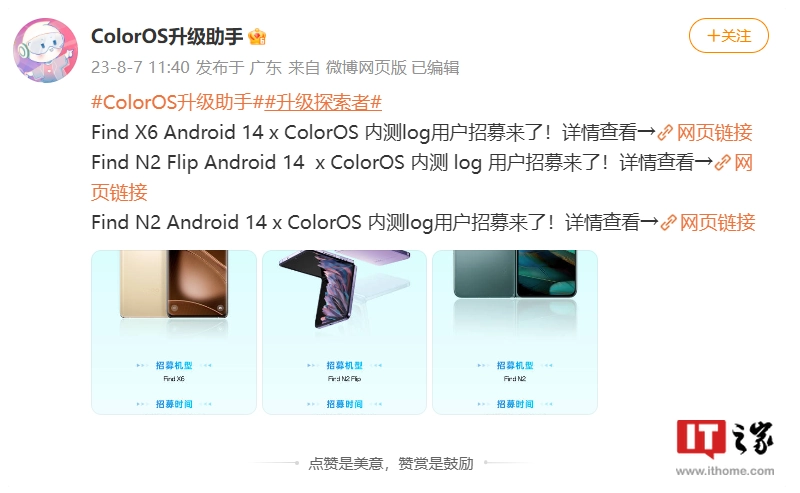Click the crown verification badge icon
800x493 pixels.
[x=257, y=37]
